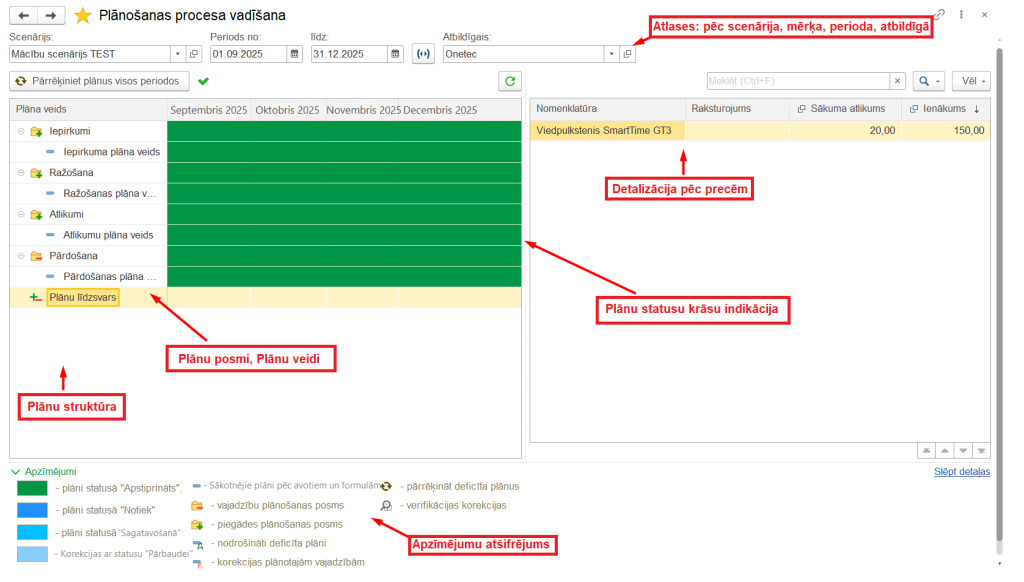Collapse the Iepirkumi plan group
Screen dimensions: 1024x582
pos(21,131)
